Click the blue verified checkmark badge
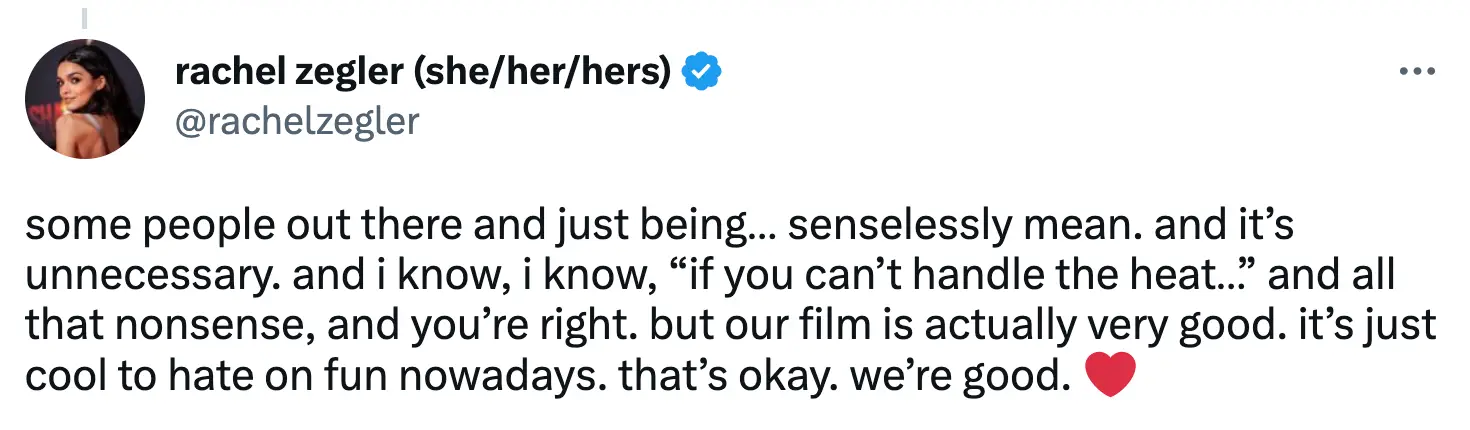Image resolution: width=1470 pixels, height=430 pixels. [702, 72]
